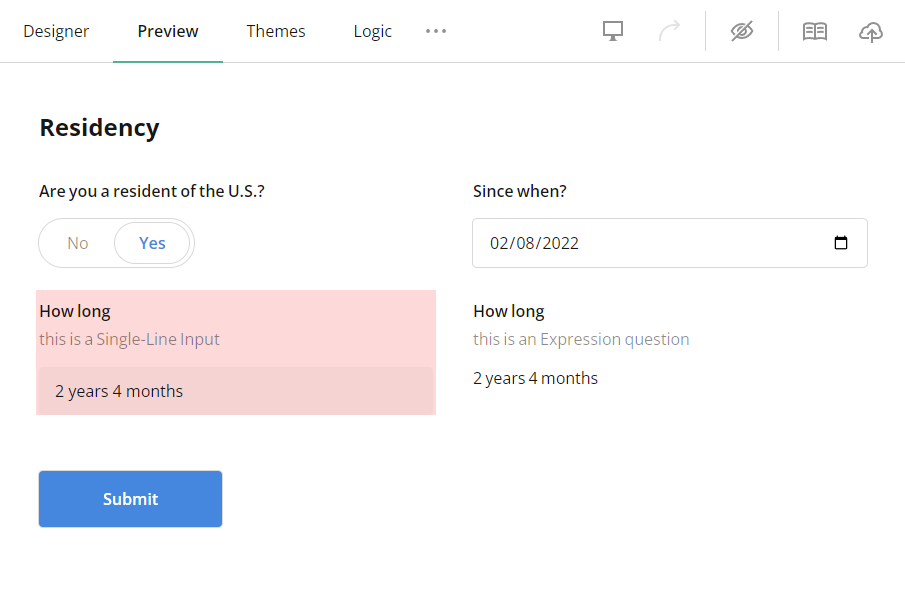The image size is (905, 598).
Task: Expand the three-dot more tabs menu
Action: click(436, 31)
